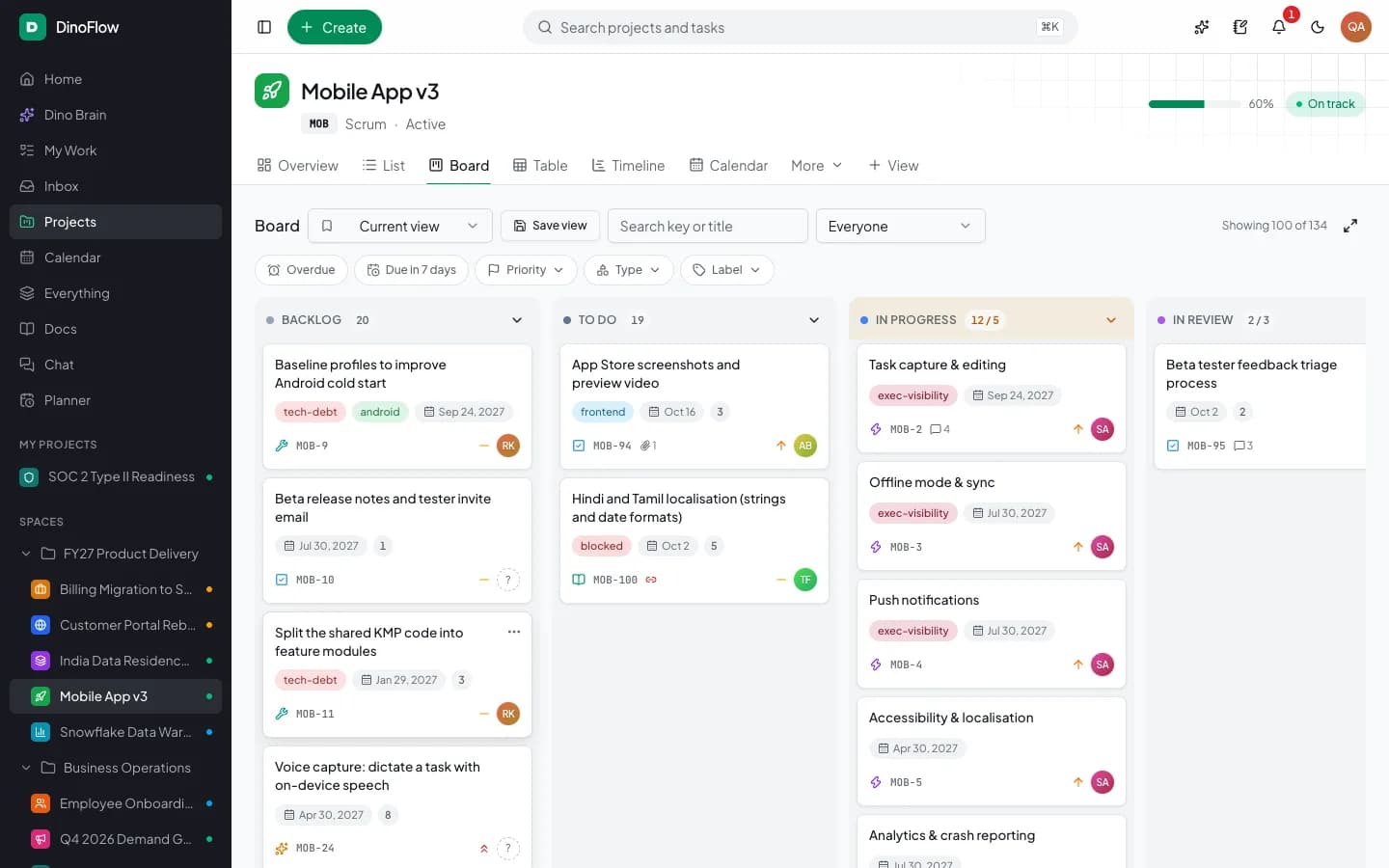Collapse the To Do column

(x=814, y=320)
